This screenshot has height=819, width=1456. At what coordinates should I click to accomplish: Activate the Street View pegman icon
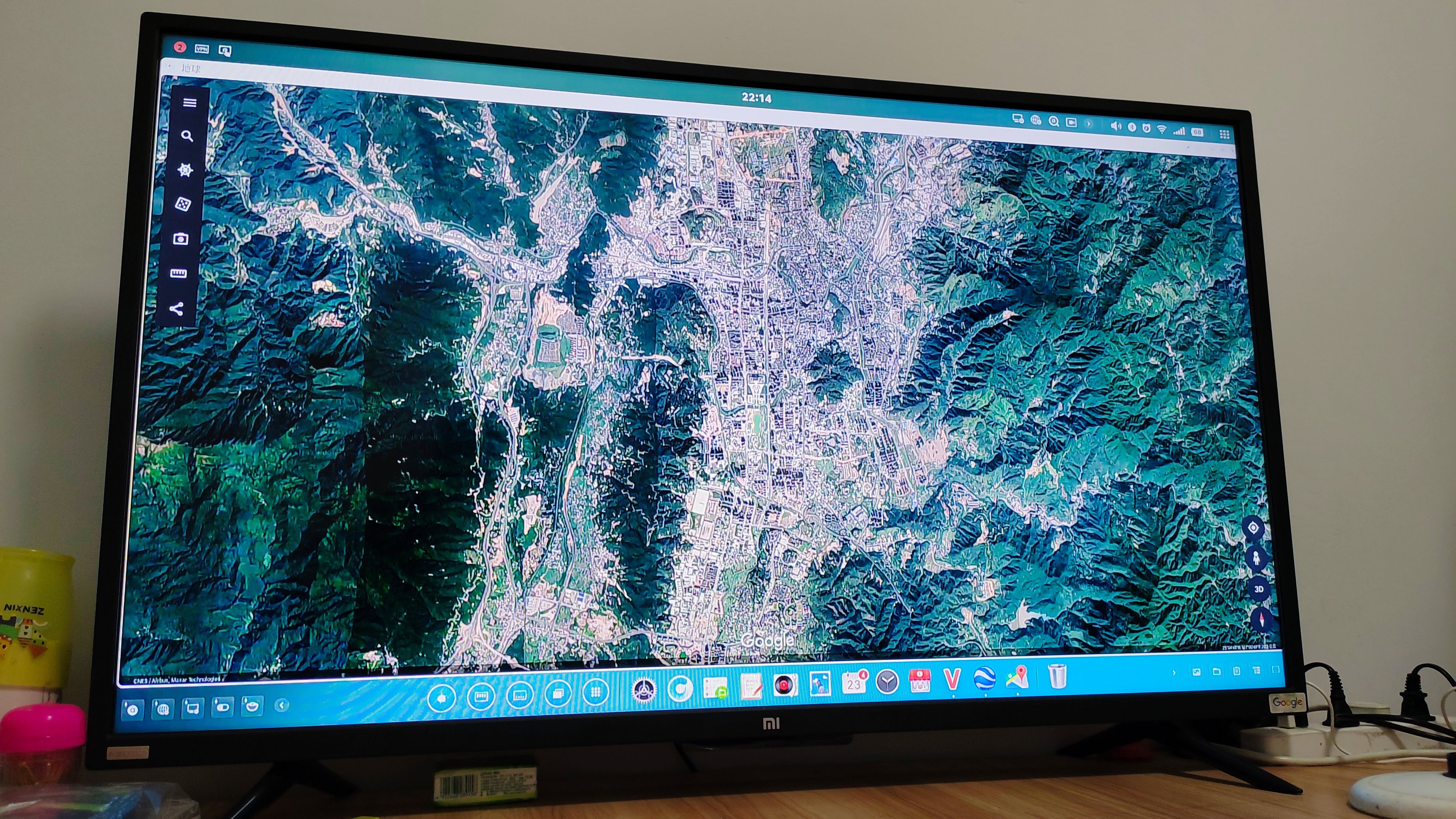1256,558
